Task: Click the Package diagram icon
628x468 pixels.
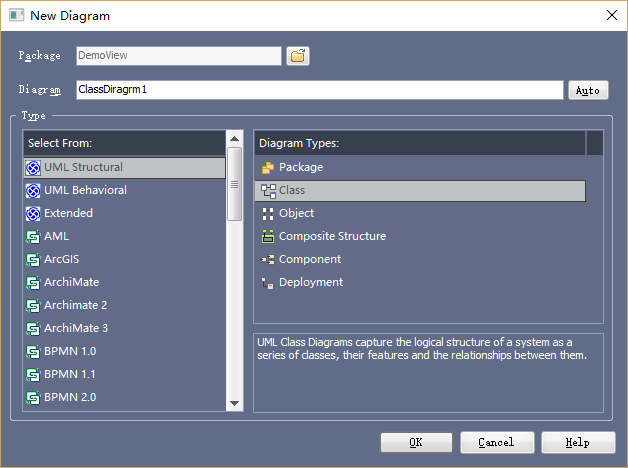Action: 268,168
